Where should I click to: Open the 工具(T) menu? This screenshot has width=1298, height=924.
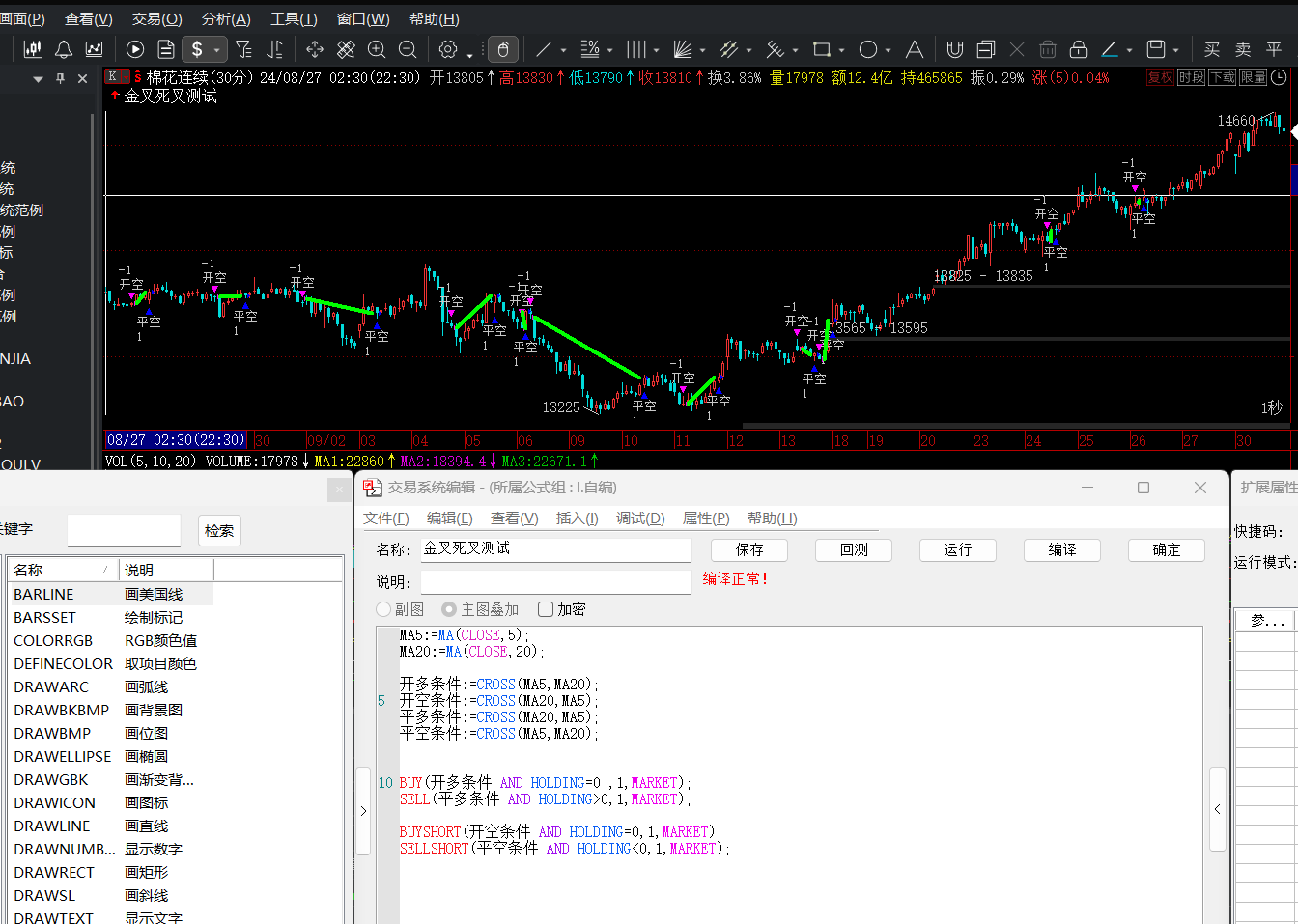pos(294,19)
